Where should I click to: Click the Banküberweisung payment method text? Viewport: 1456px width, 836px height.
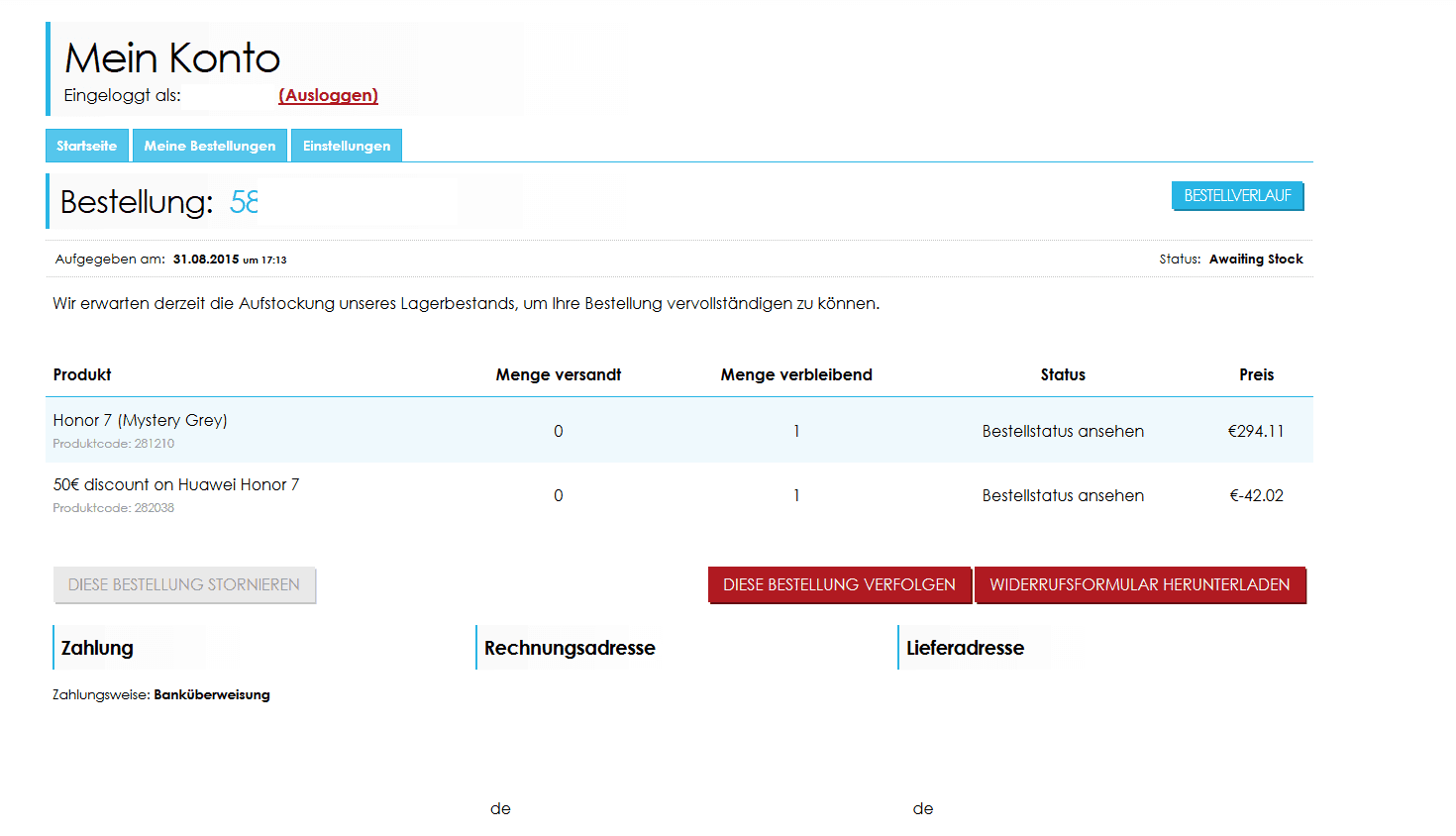tap(212, 694)
